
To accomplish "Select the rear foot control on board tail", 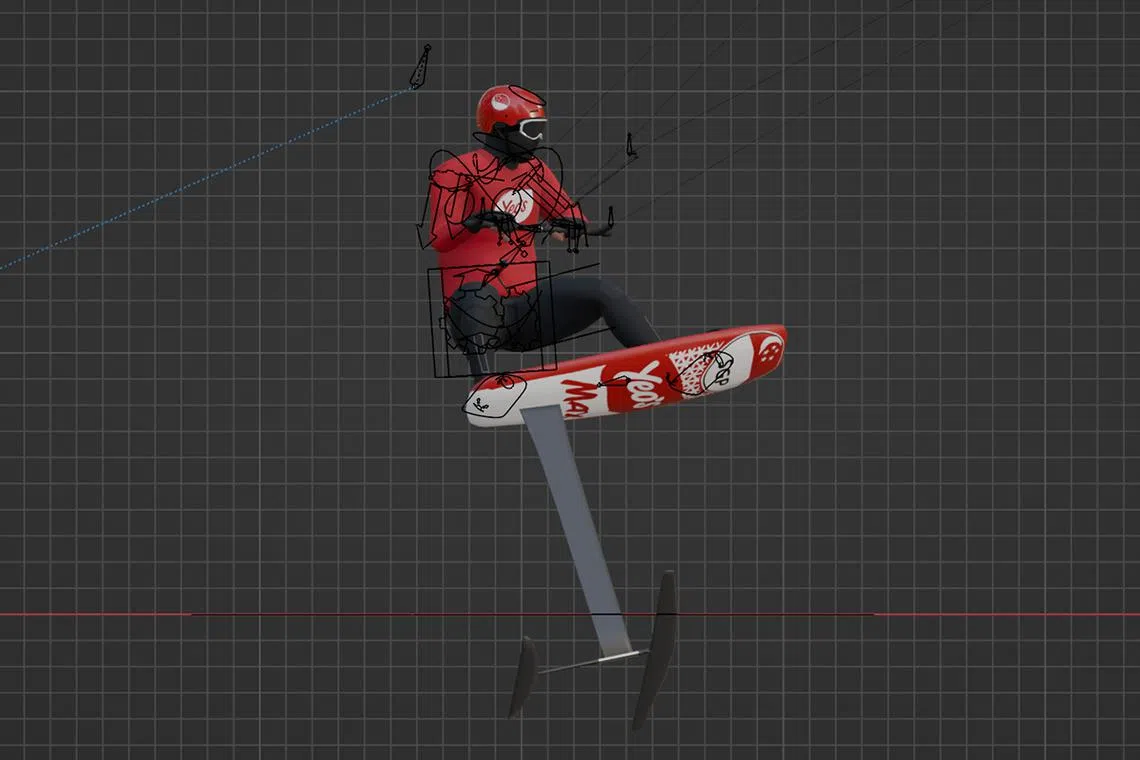I will 495,395.
